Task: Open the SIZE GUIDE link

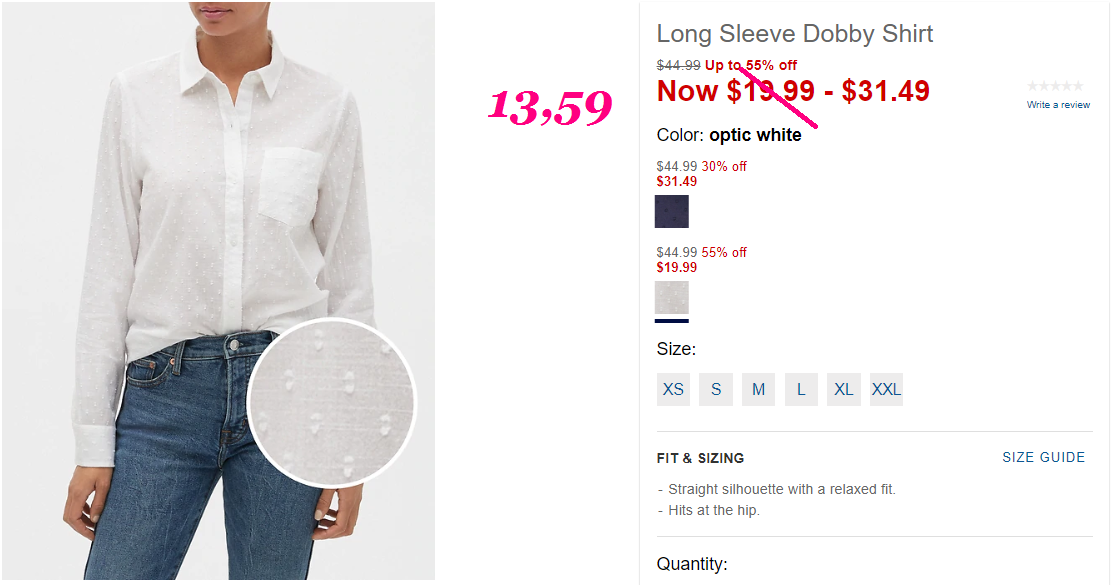Action: [1043, 457]
